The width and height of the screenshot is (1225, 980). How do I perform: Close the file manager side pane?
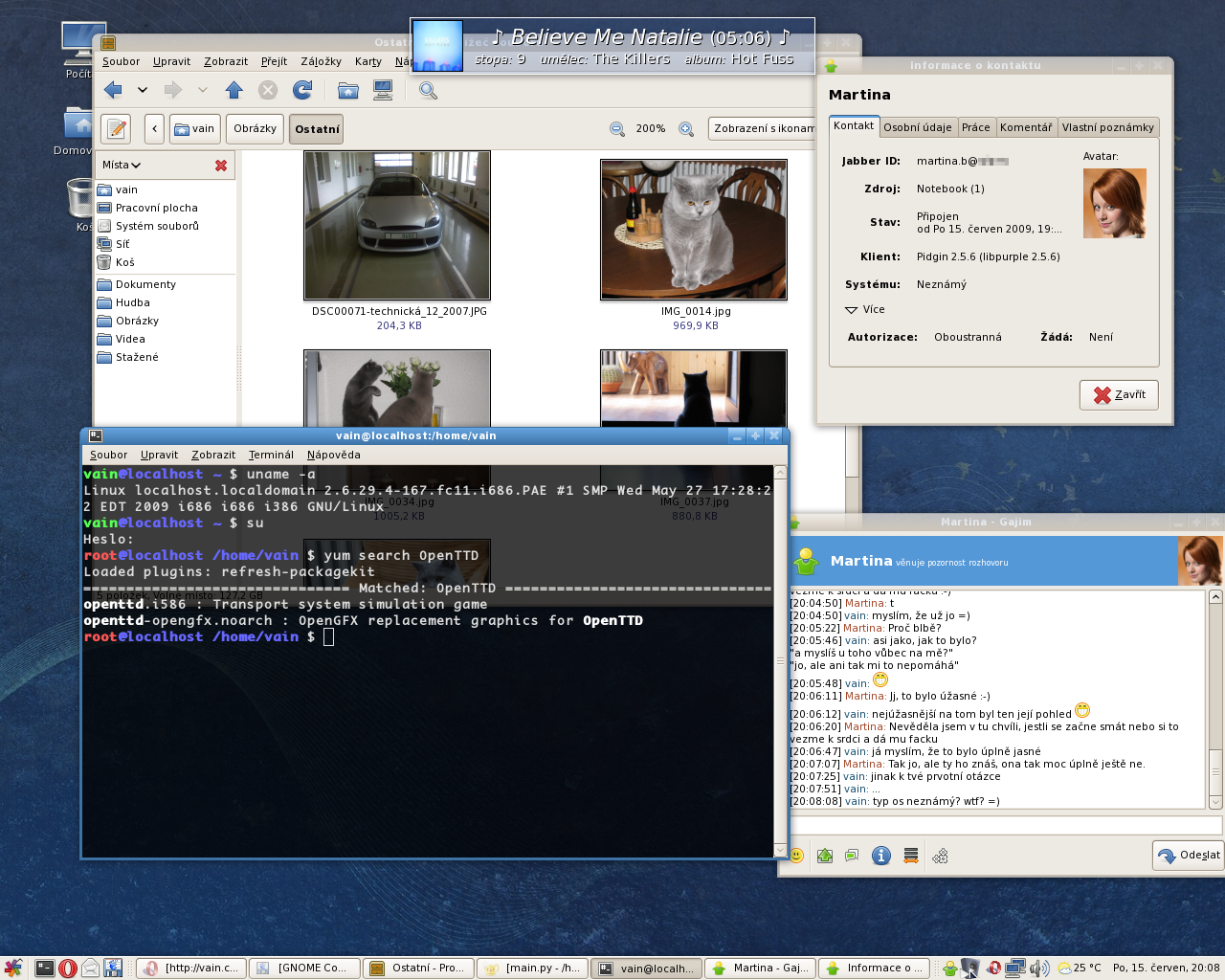pos(221,166)
